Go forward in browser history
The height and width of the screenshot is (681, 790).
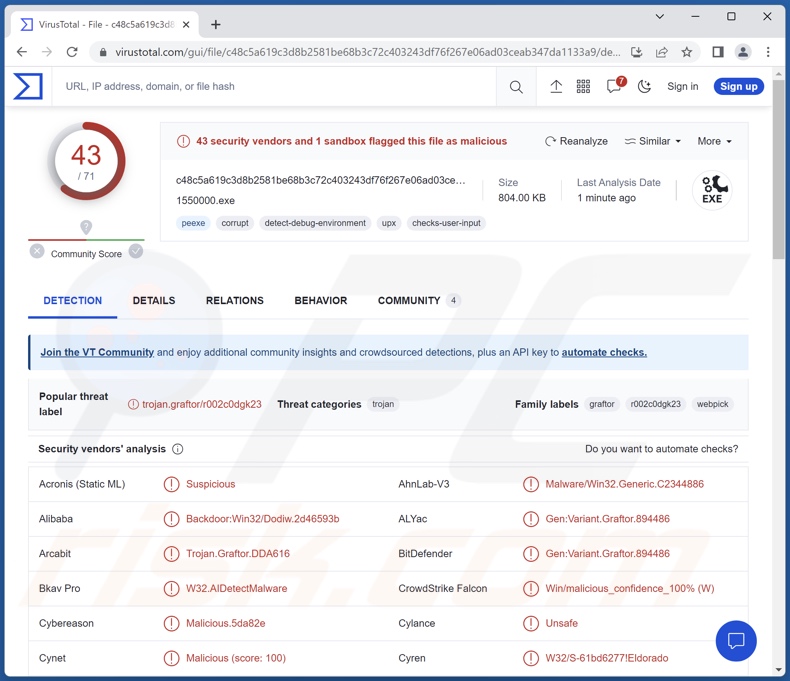coord(47,52)
